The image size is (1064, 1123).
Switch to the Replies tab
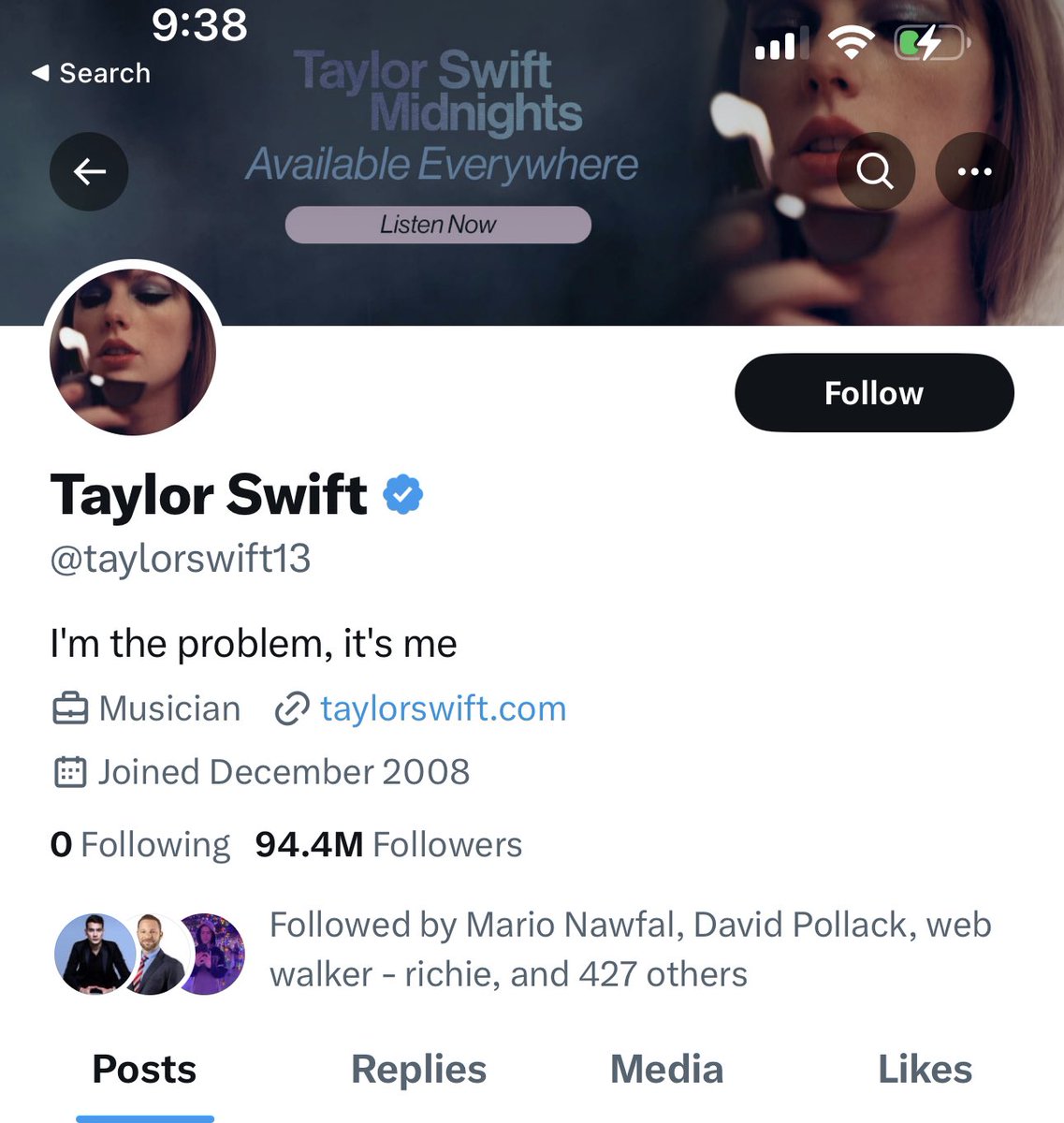[x=418, y=1069]
